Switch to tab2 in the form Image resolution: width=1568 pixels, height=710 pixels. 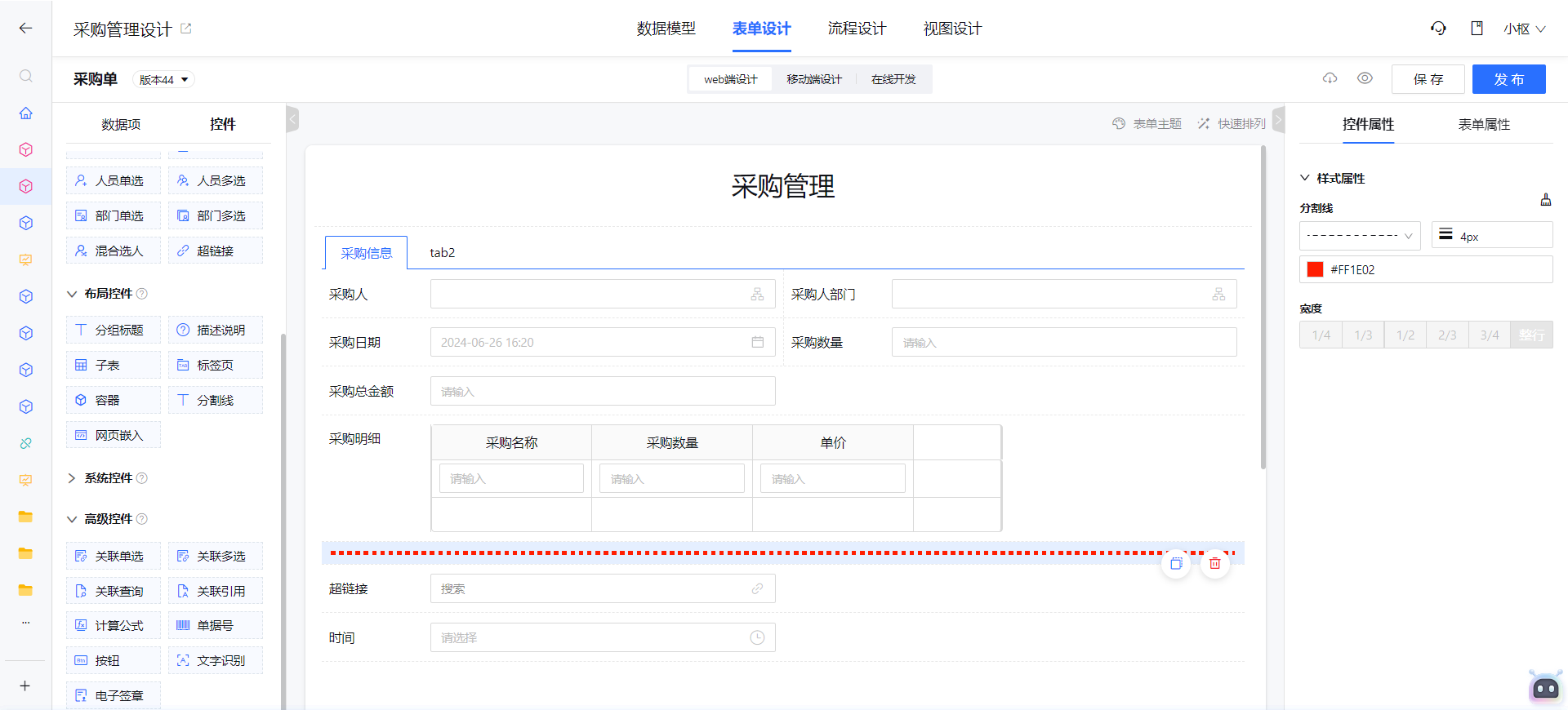coord(443,253)
